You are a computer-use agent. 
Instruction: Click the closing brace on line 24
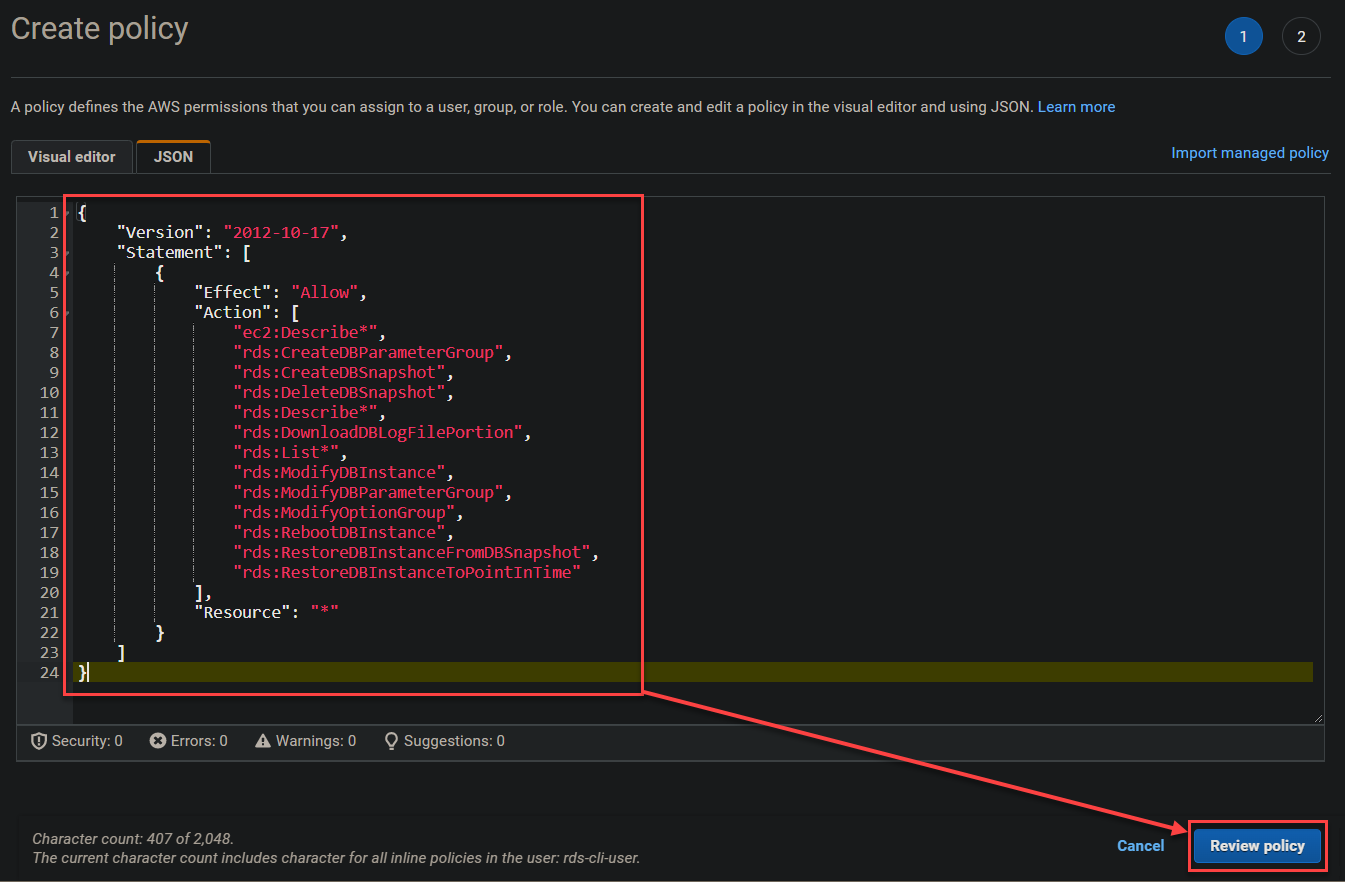83,673
